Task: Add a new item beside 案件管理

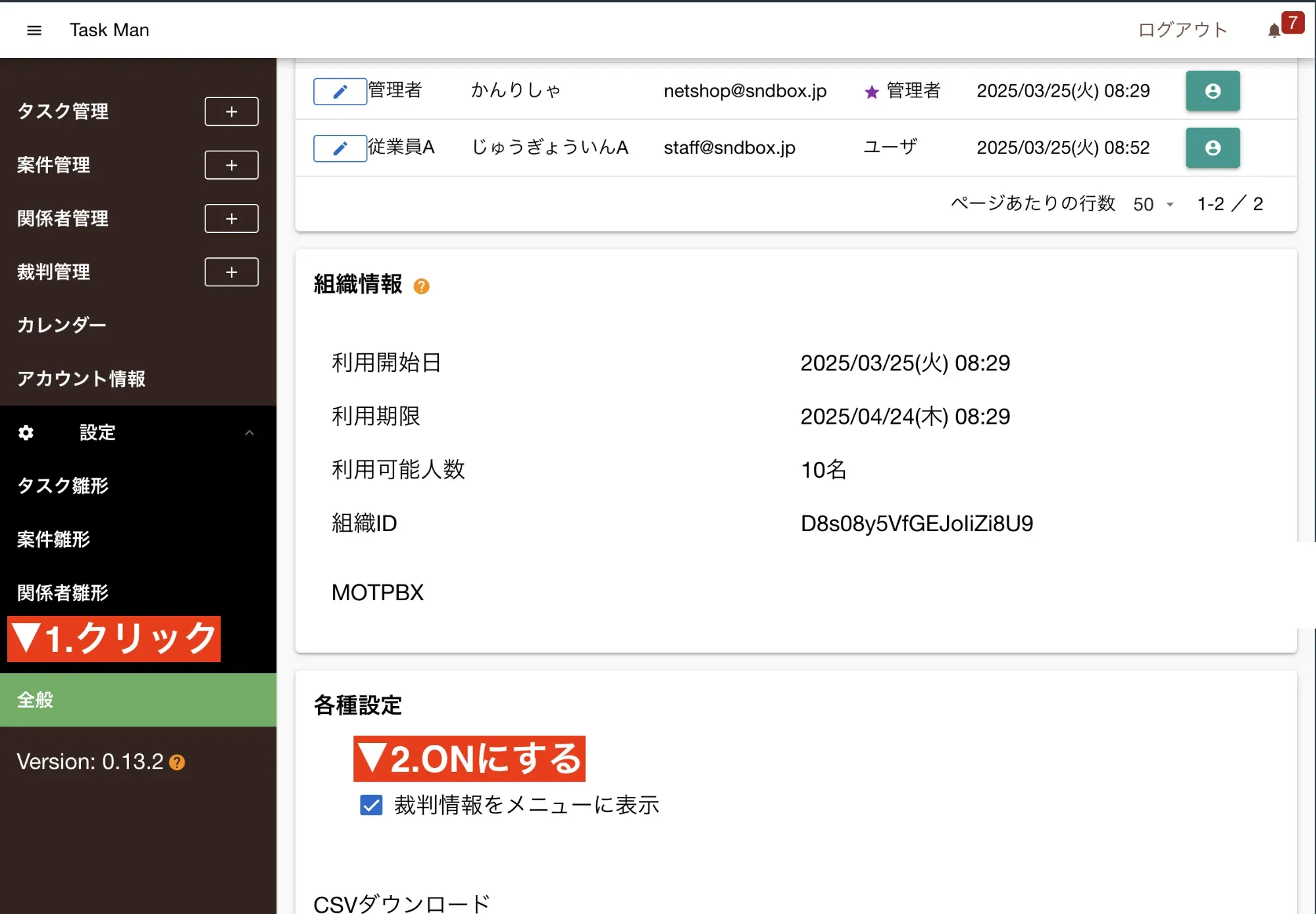Action: tap(231, 165)
